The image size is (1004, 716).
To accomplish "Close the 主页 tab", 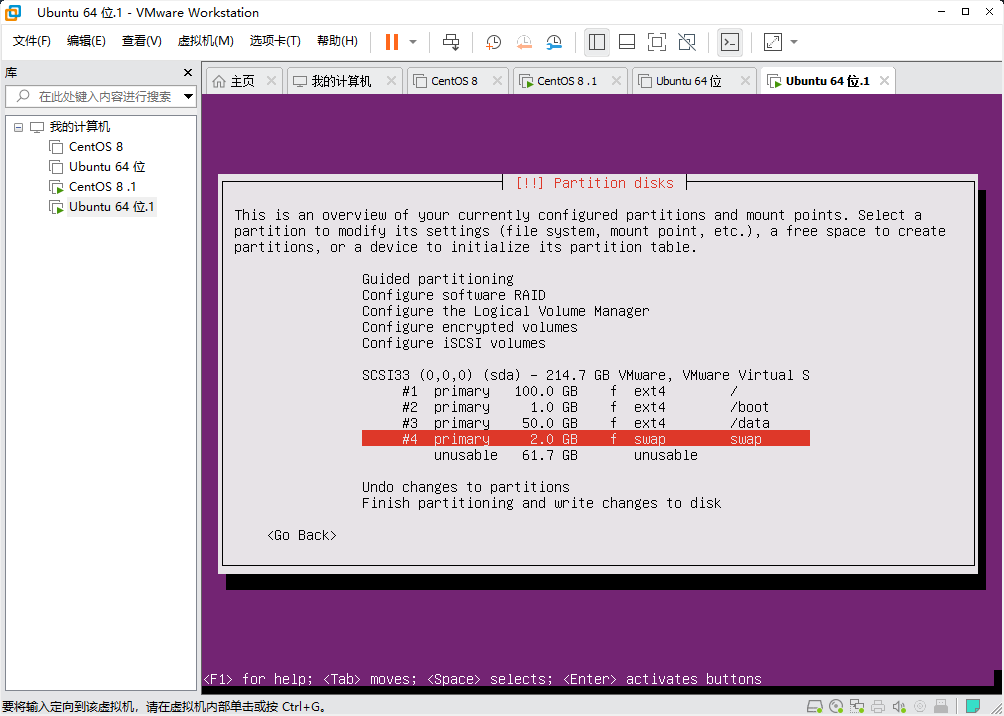I will (x=271, y=81).
